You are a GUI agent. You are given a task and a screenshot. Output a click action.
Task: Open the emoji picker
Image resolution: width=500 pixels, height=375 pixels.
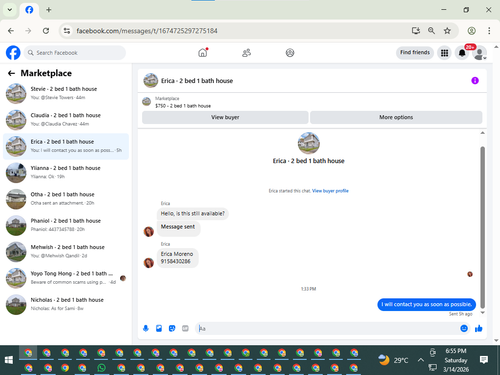click(464, 328)
